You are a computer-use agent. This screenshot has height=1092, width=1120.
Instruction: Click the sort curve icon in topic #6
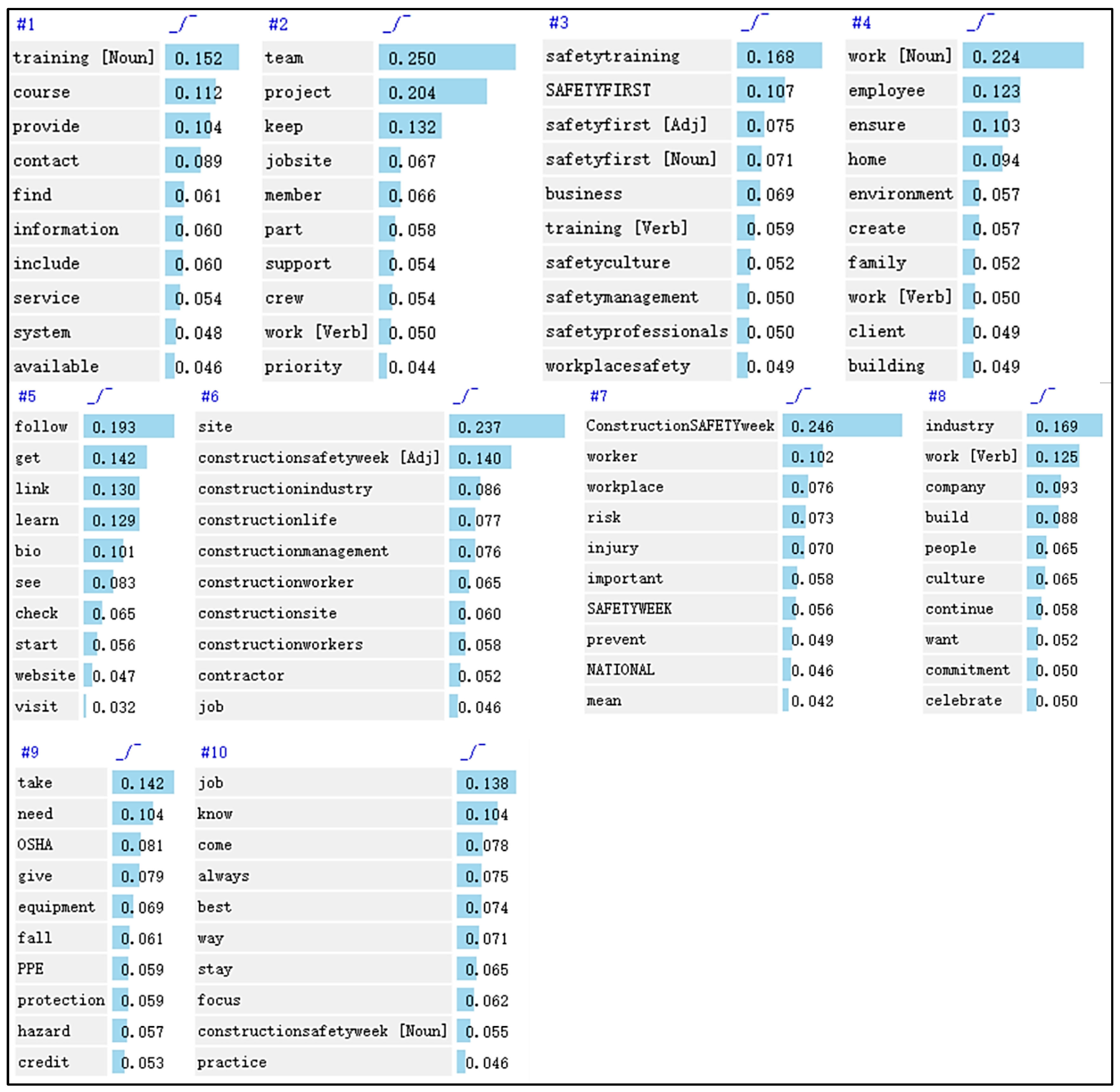(x=465, y=396)
